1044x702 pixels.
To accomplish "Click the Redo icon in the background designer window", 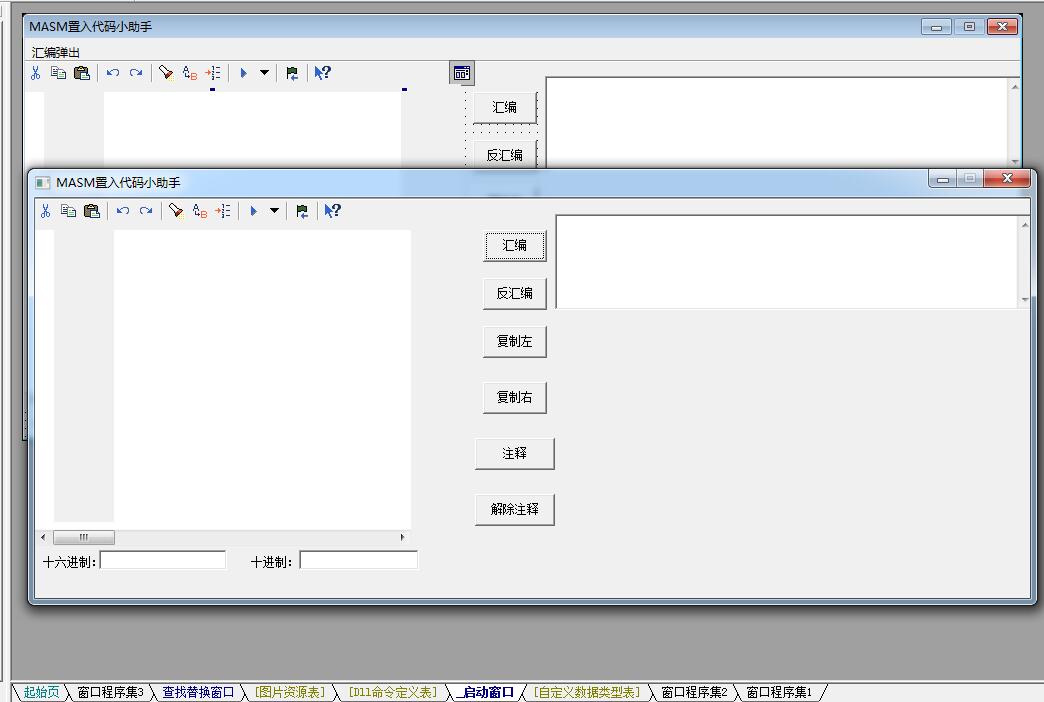I will (x=136, y=73).
